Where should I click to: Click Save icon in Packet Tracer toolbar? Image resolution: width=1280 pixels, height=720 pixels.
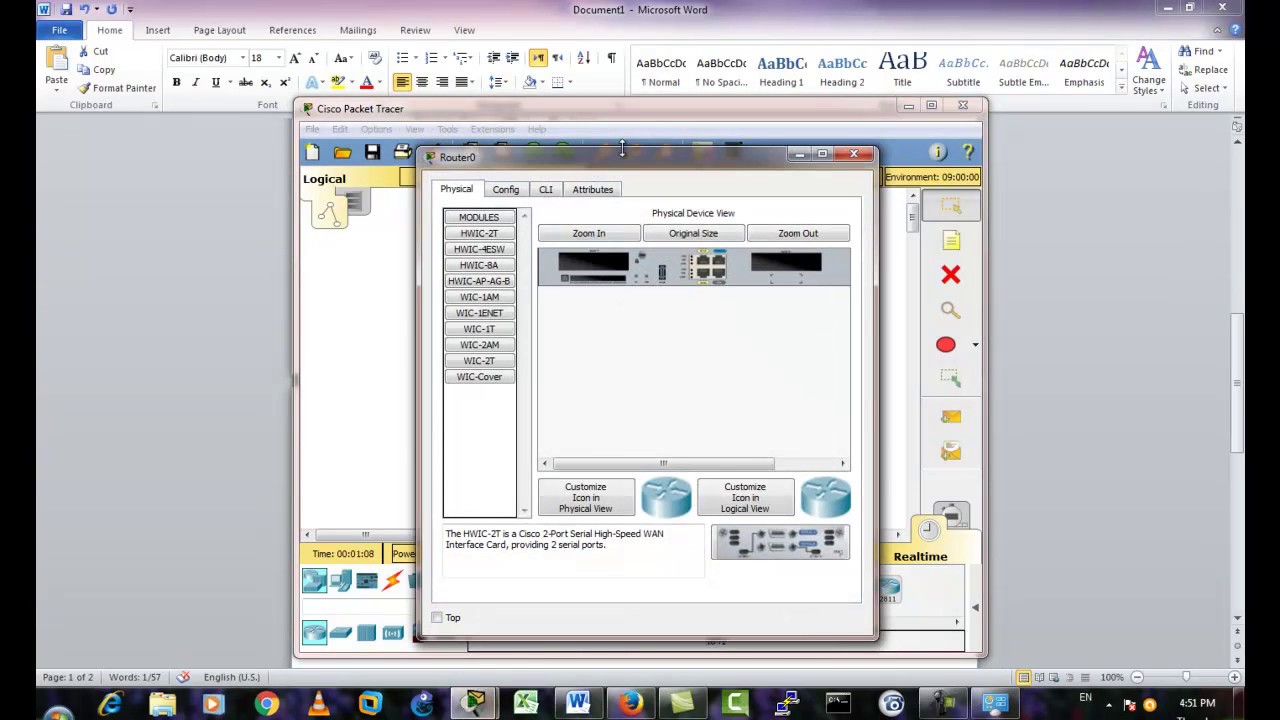click(x=372, y=152)
